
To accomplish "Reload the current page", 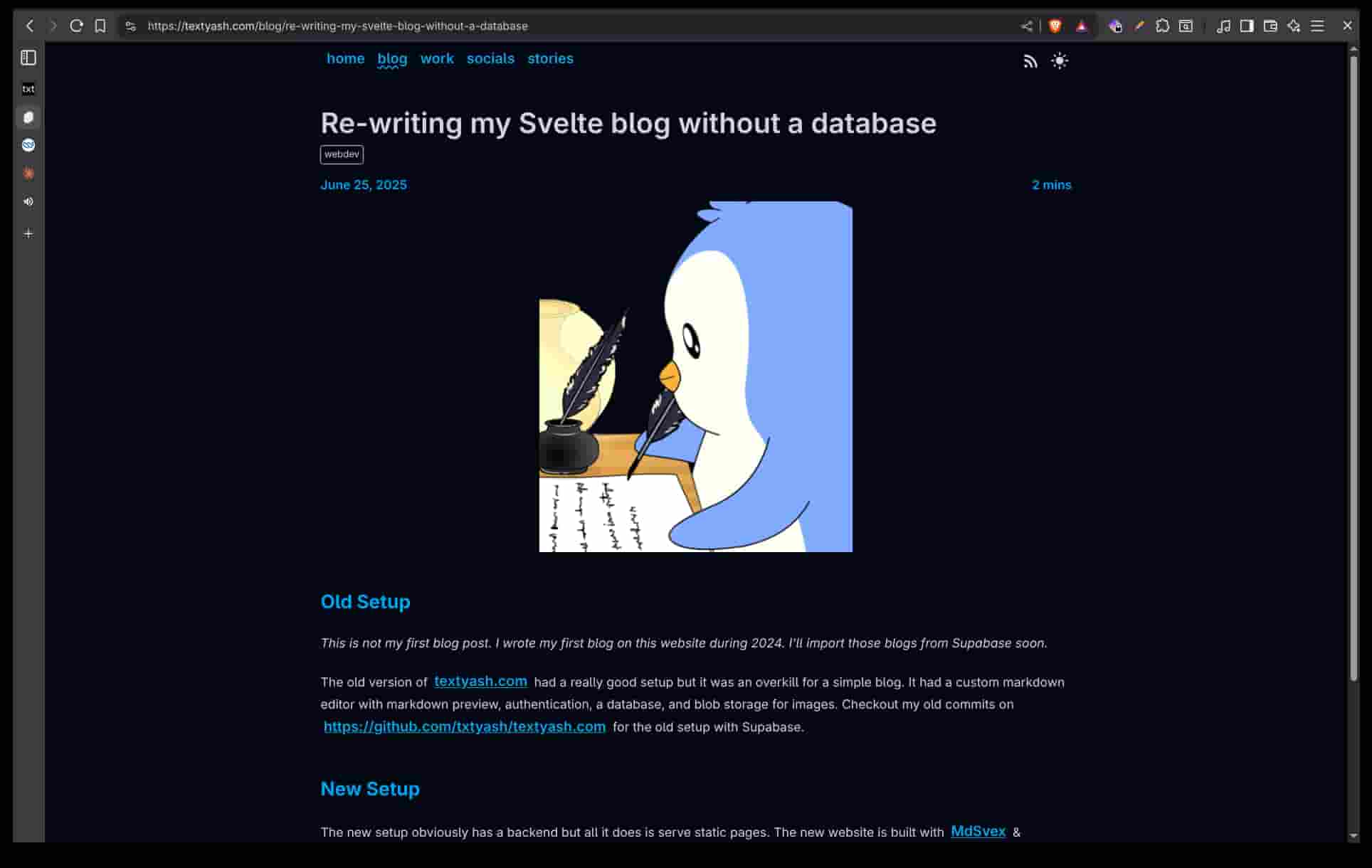I will (77, 26).
